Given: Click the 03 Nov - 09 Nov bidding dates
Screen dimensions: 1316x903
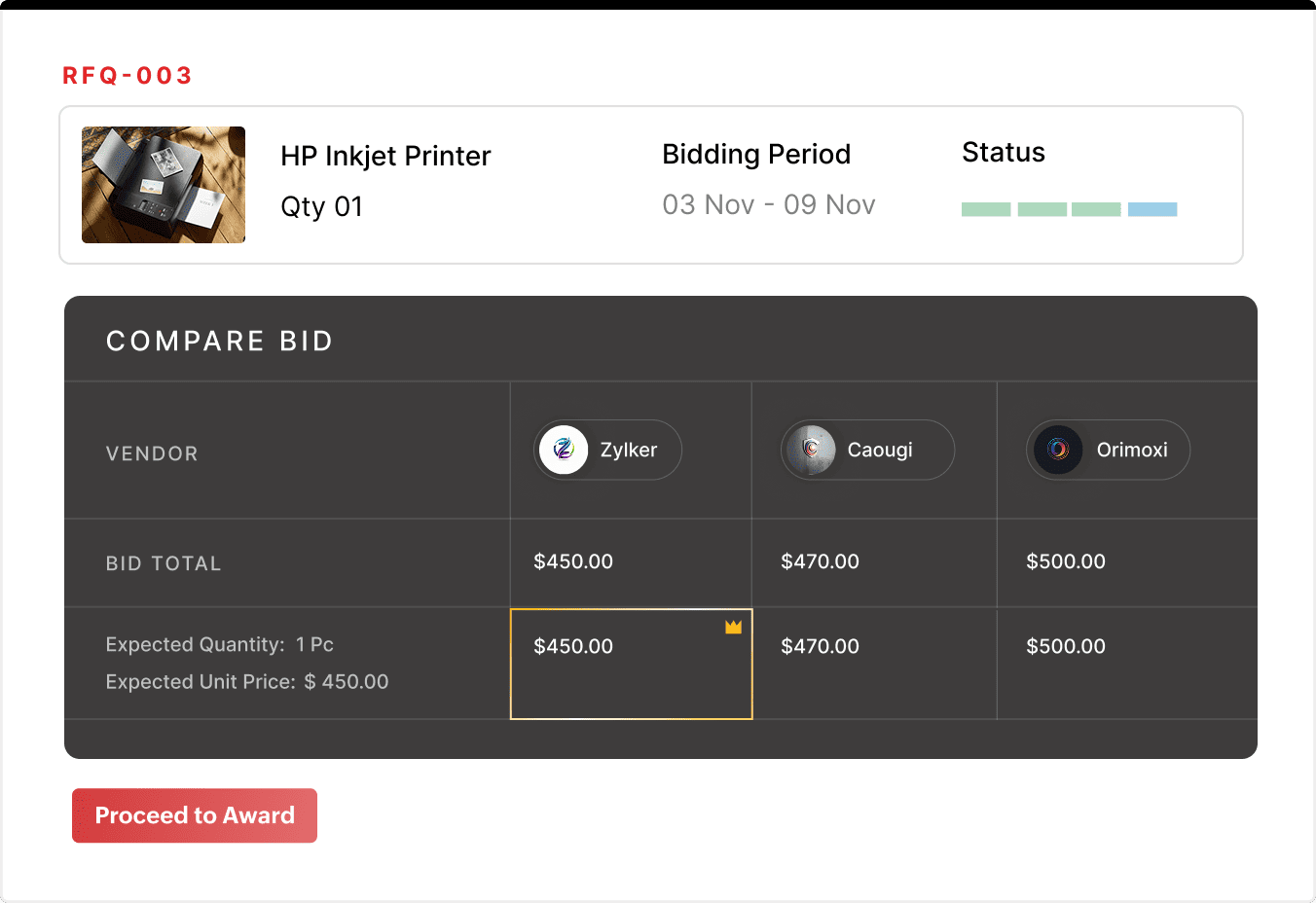Looking at the screenshot, I should point(769,205).
